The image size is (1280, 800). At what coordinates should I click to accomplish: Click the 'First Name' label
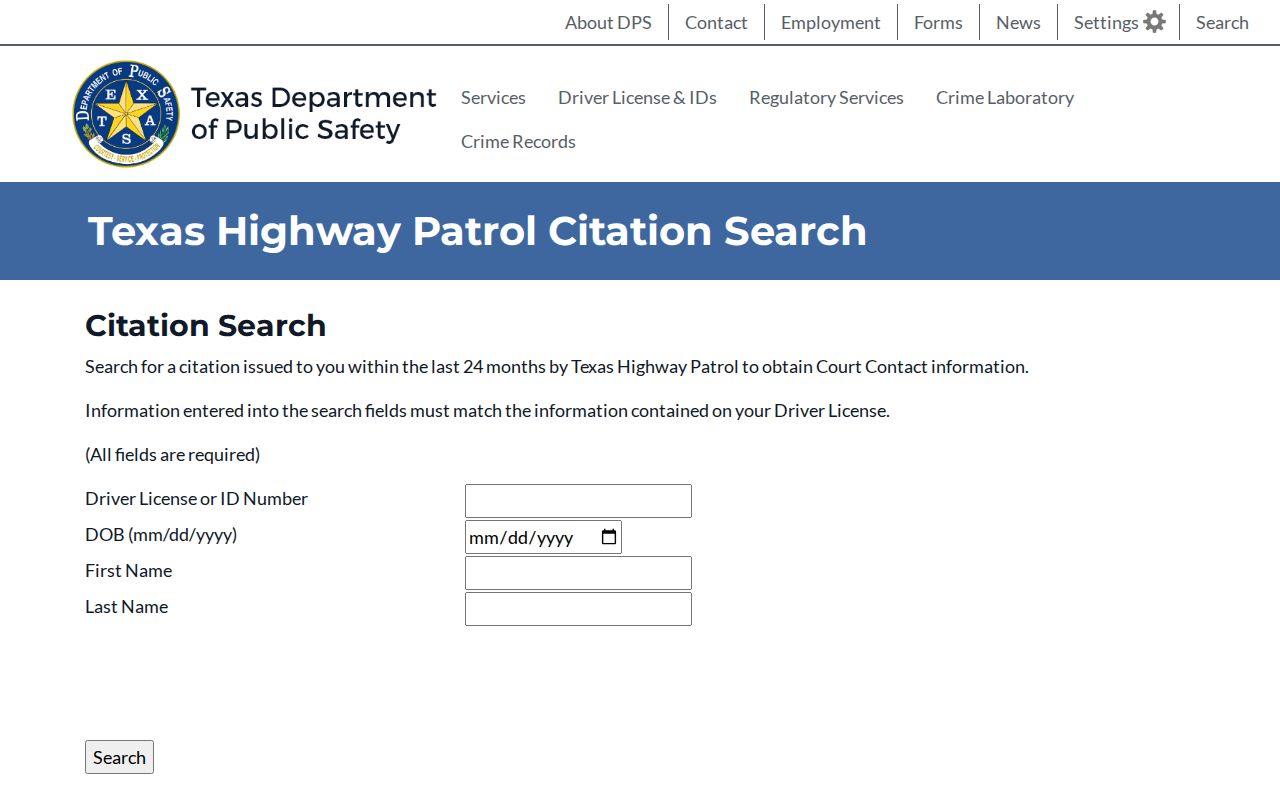(128, 571)
